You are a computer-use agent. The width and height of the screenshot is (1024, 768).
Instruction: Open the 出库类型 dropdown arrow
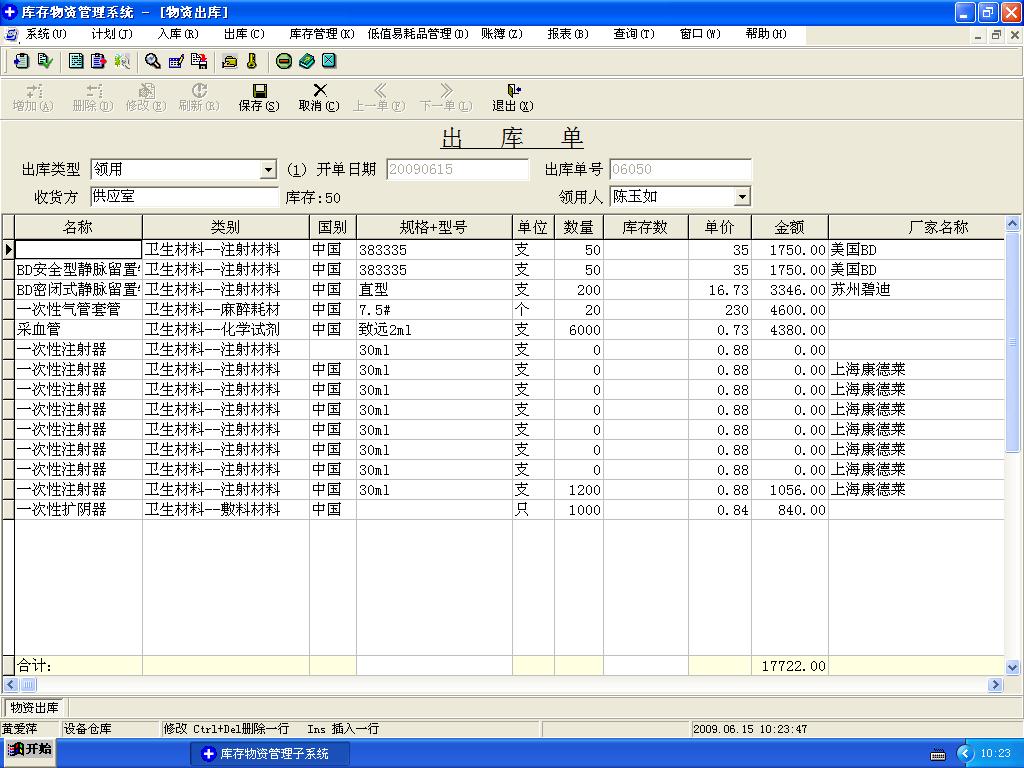point(268,170)
